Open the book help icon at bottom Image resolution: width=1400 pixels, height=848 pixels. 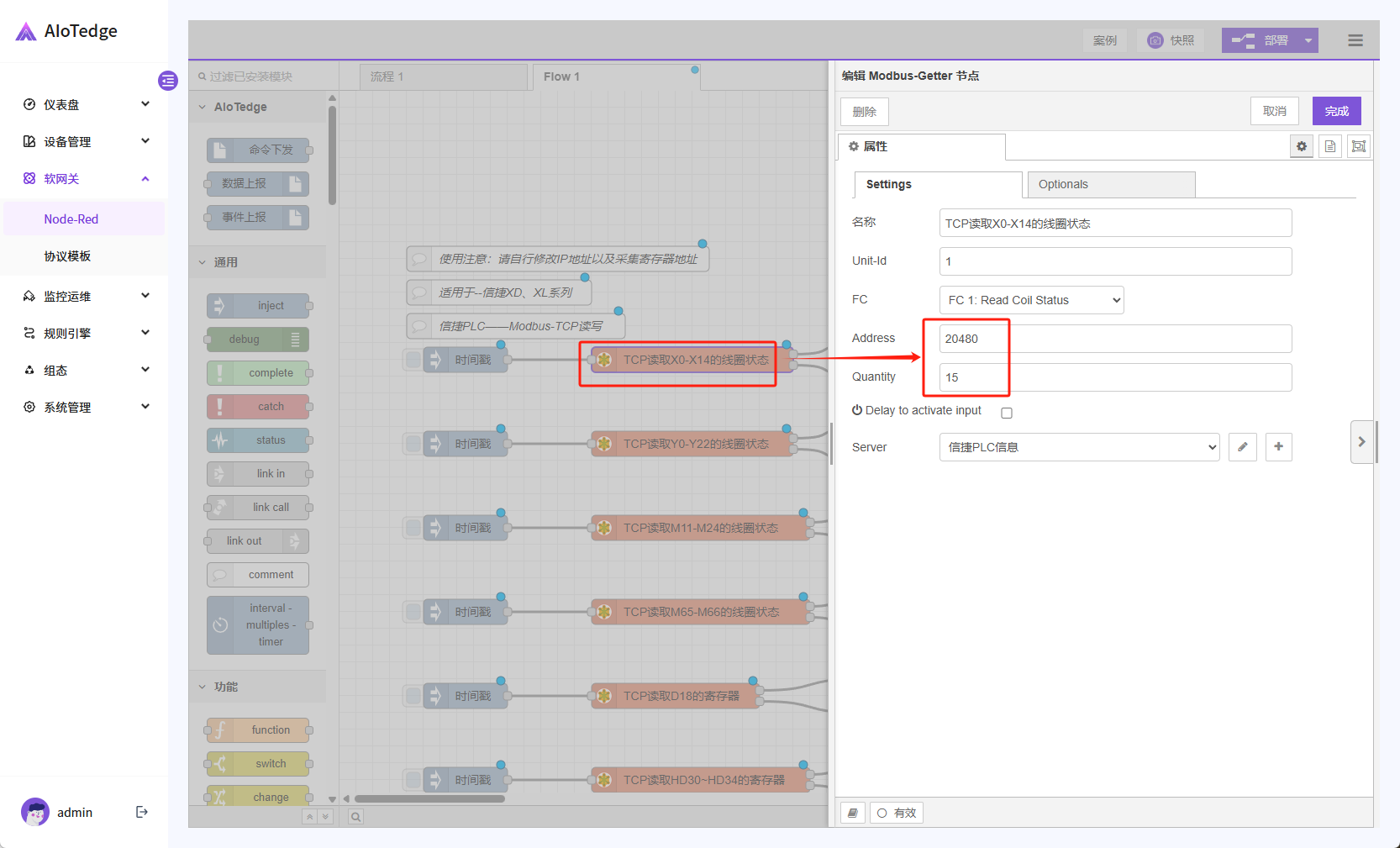[853, 813]
